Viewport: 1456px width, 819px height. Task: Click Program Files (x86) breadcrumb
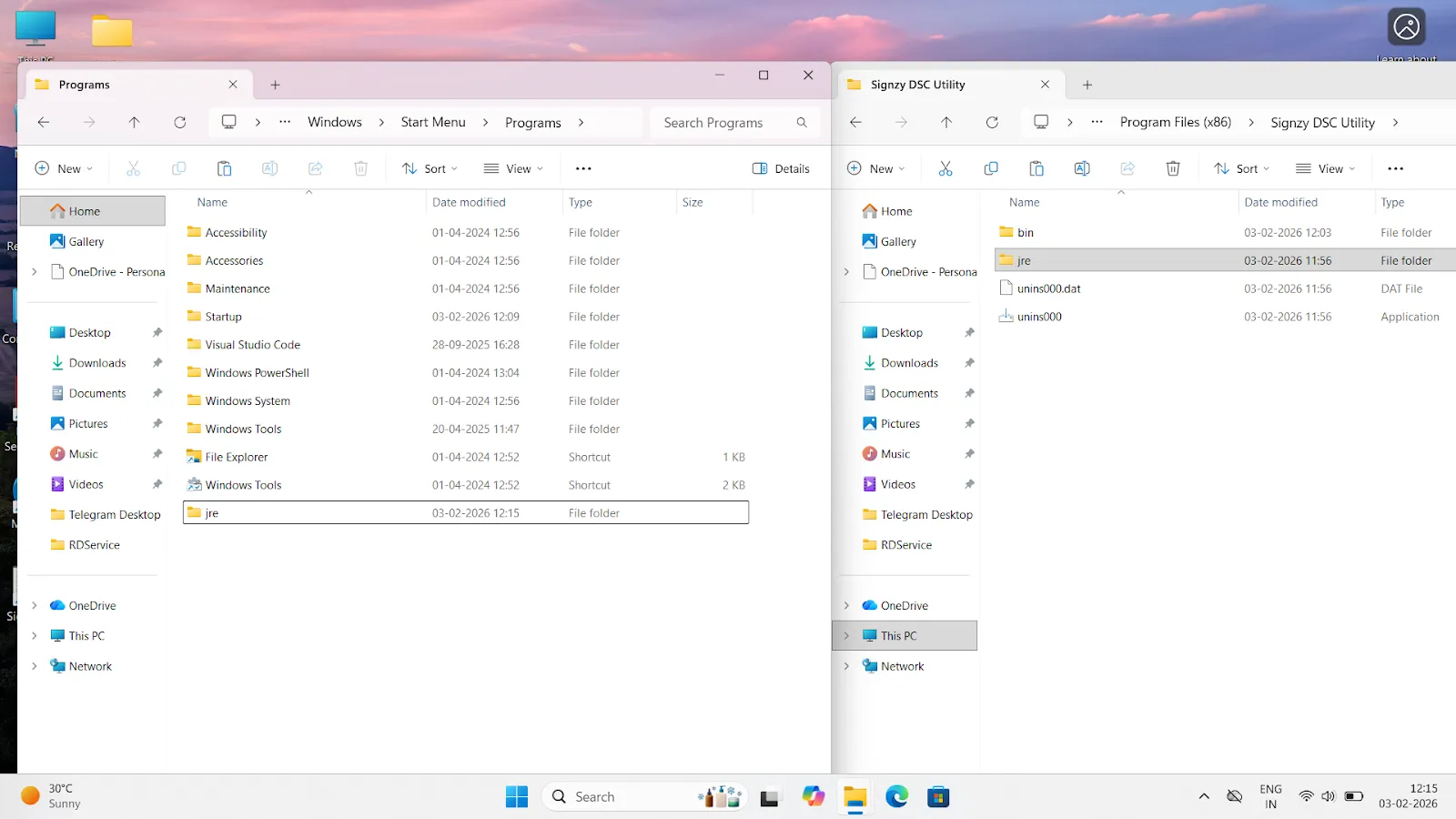tap(1176, 122)
